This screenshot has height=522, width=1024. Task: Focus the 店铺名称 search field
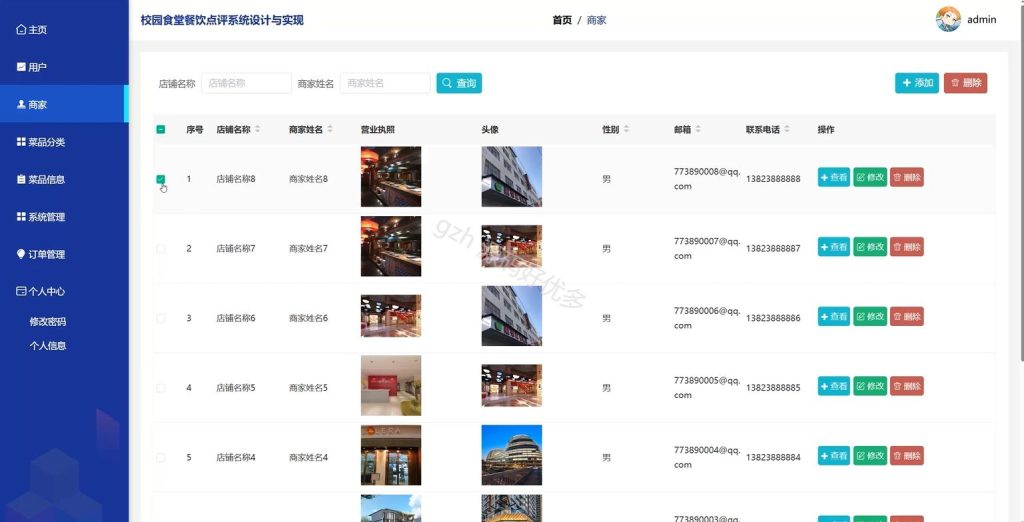tap(246, 83)
